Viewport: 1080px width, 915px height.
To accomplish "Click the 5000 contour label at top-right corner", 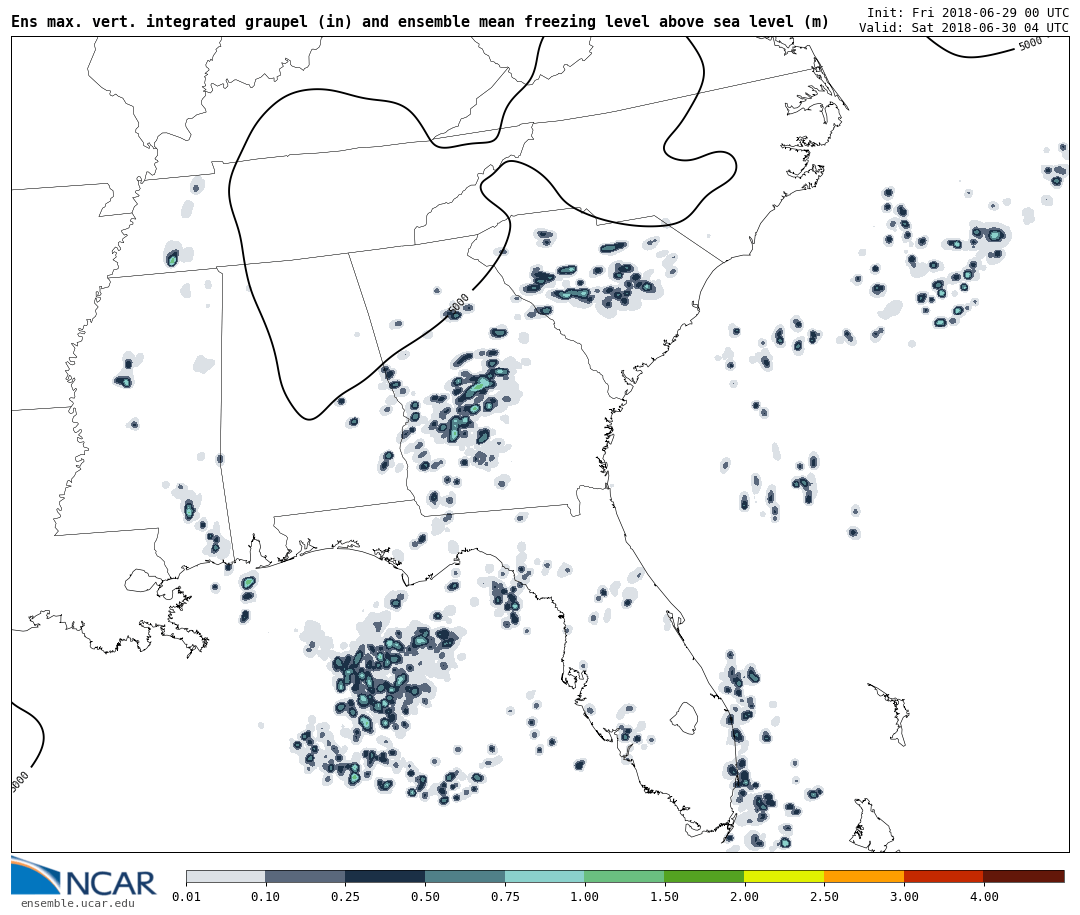I will pyautogui.click(x=1030, y=44).
